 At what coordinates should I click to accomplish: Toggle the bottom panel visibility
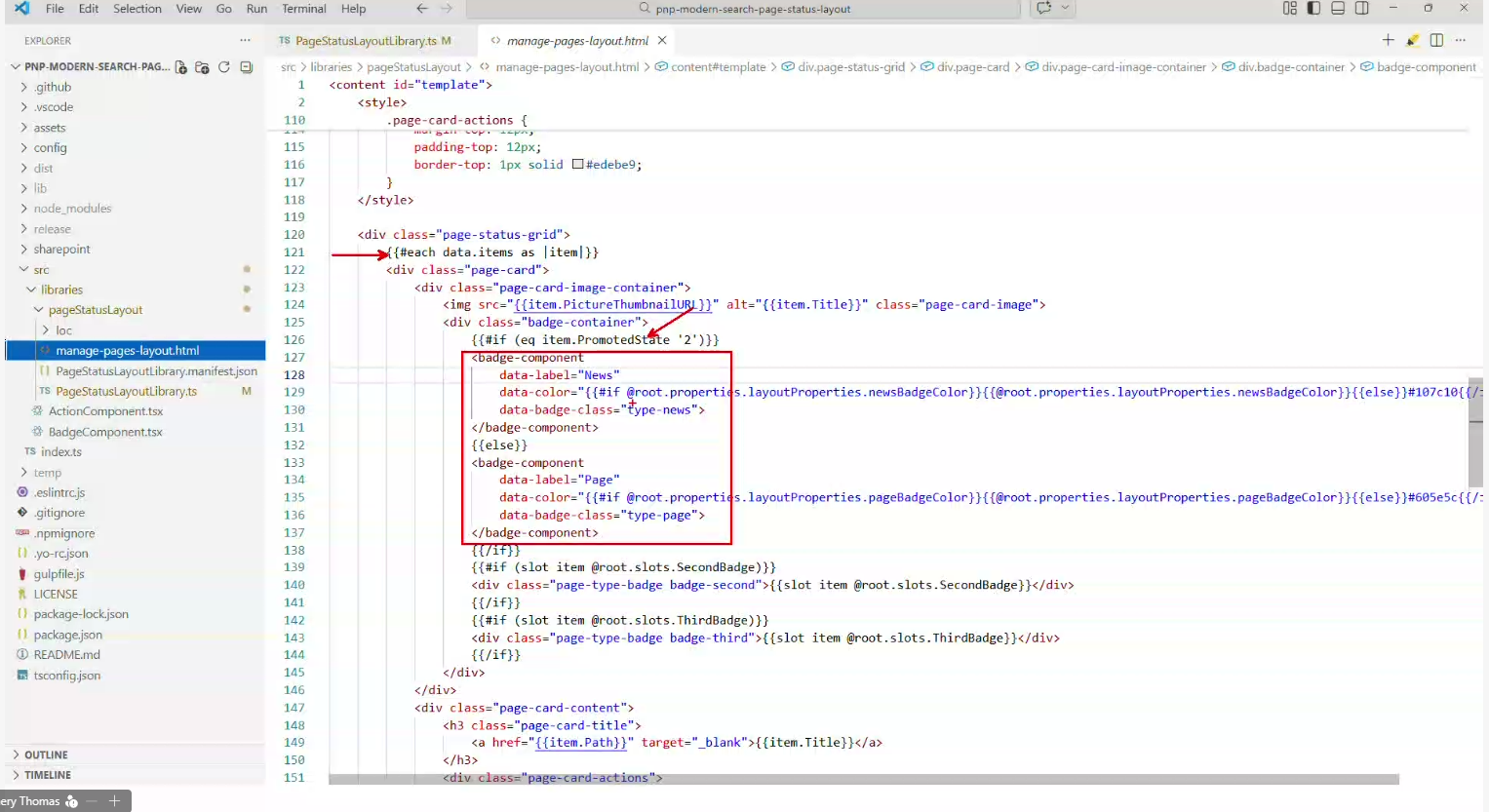[x=1338, y=9]
